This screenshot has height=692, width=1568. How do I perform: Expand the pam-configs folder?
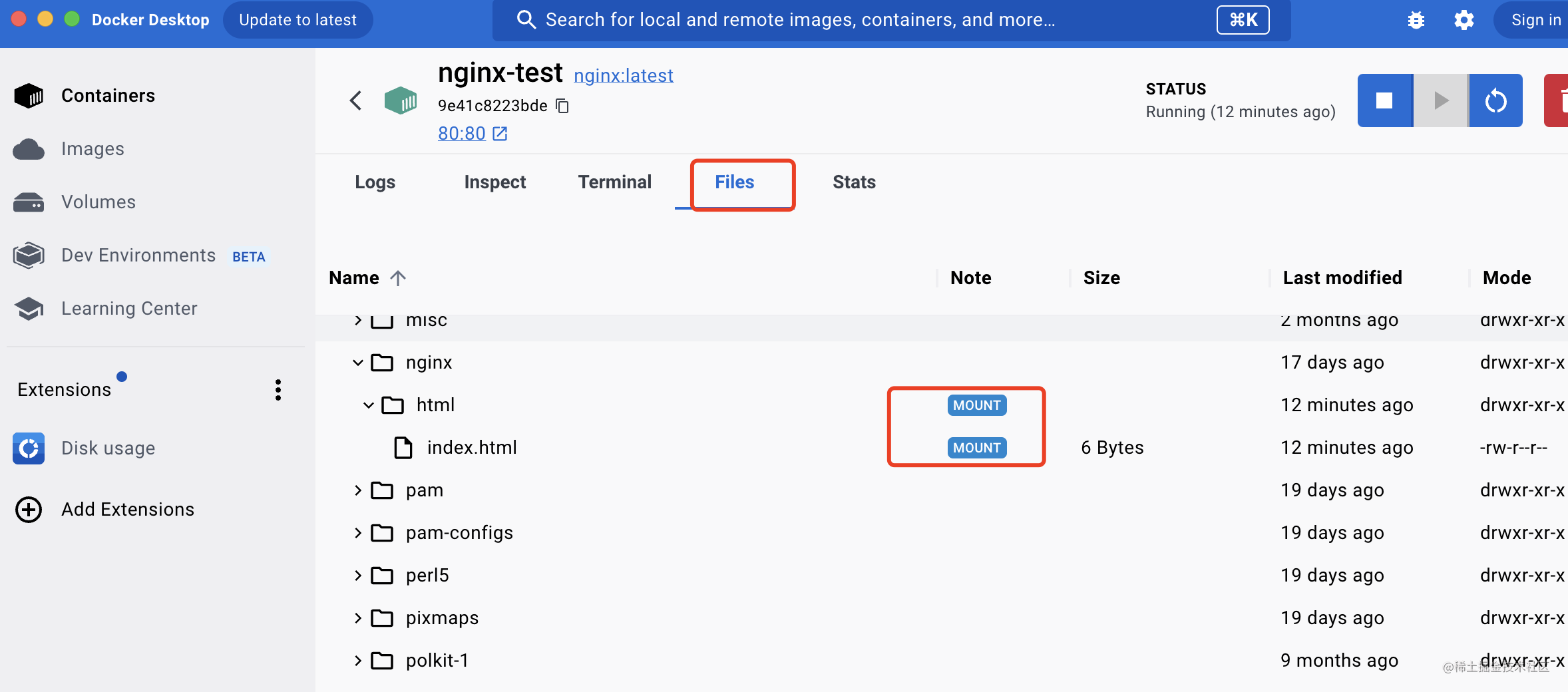[358, 533]
